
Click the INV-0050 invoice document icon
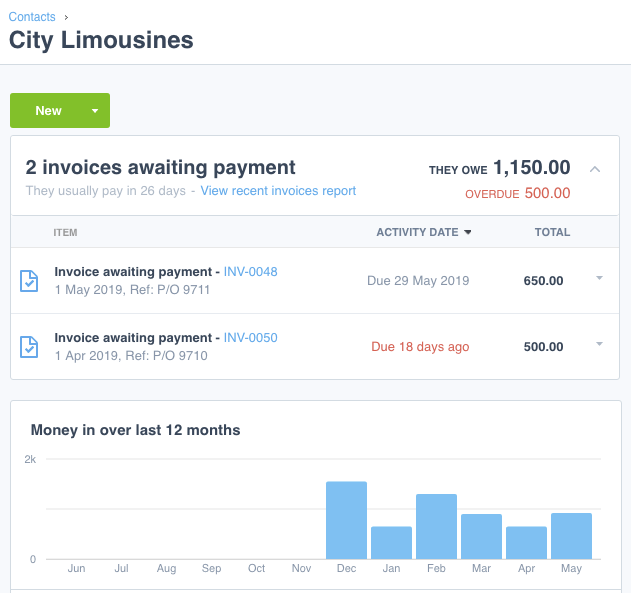tap(30, 347)
